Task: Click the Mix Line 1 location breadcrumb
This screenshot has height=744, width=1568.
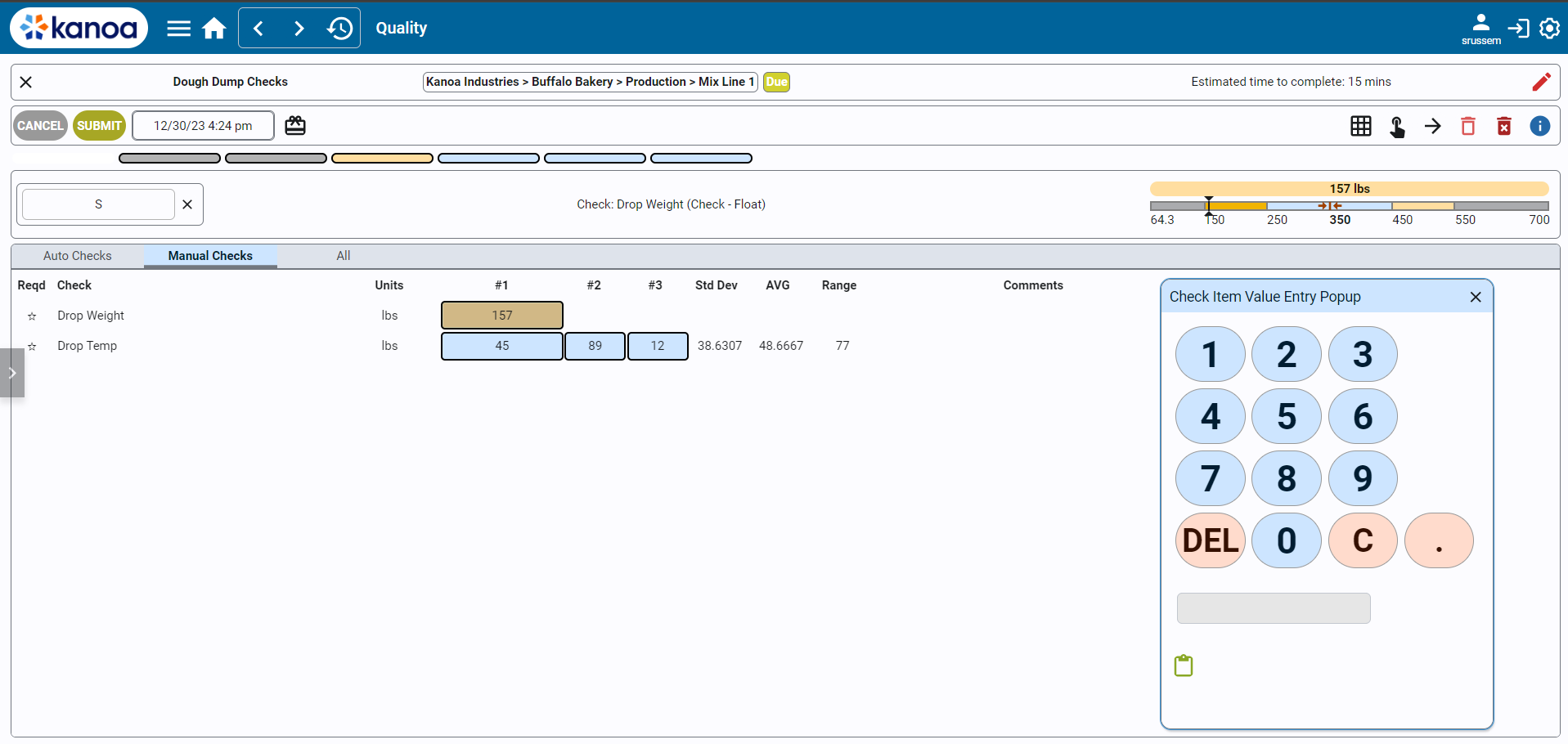Action: coord(590,82)
